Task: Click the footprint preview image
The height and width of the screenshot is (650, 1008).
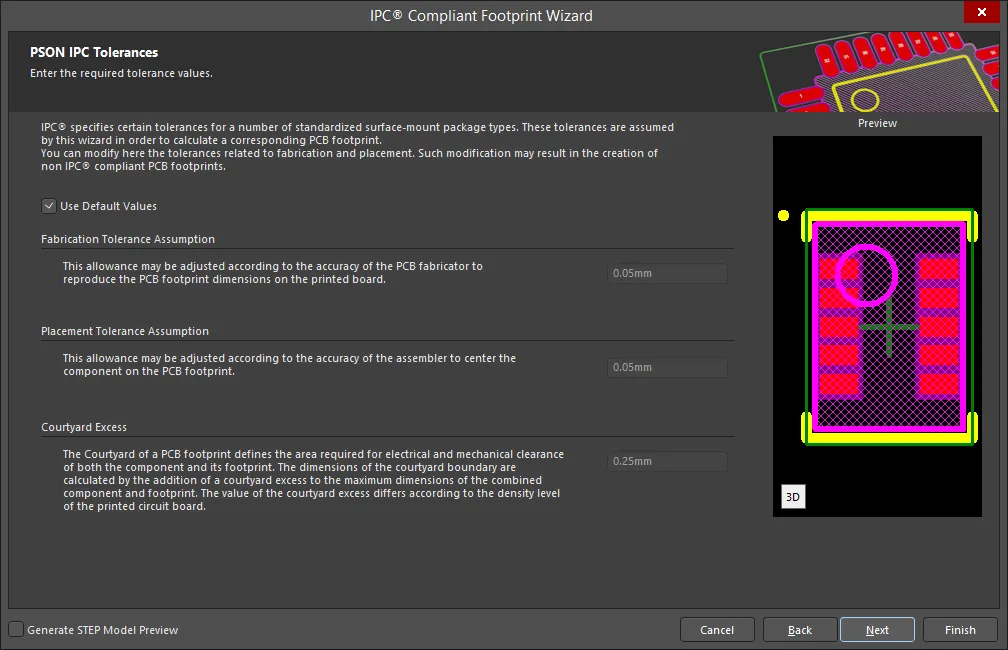Action: point(877,326)
